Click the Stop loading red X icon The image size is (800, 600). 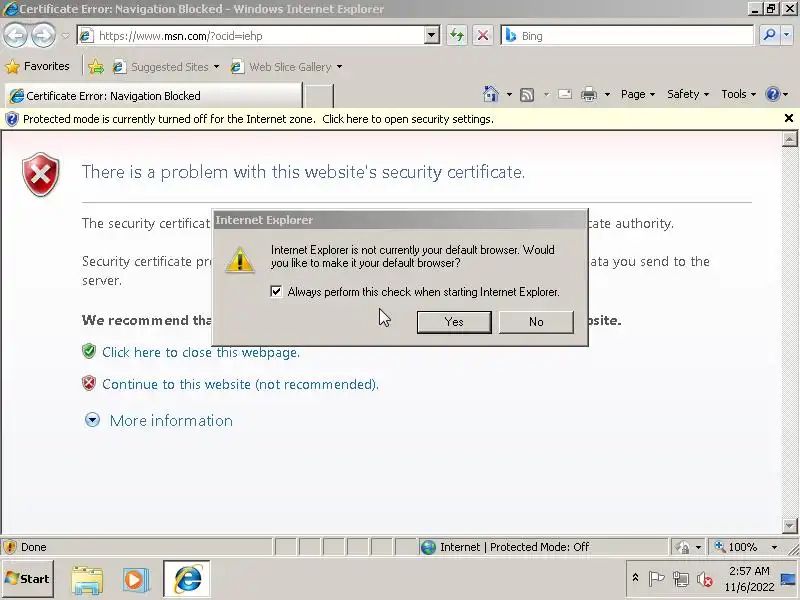483,35
